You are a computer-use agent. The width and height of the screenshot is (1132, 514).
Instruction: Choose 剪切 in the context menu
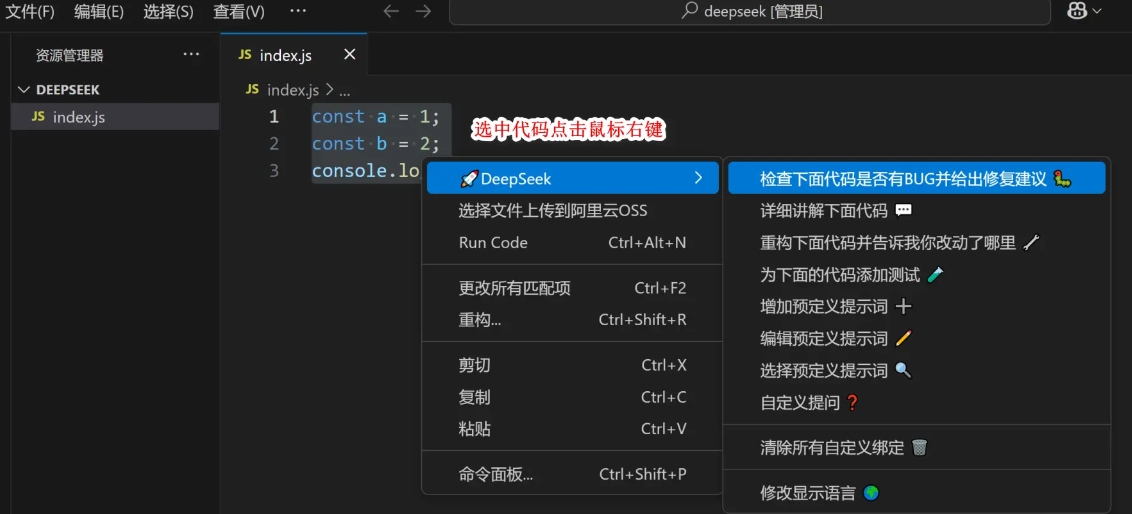click(x=572, y=365)
